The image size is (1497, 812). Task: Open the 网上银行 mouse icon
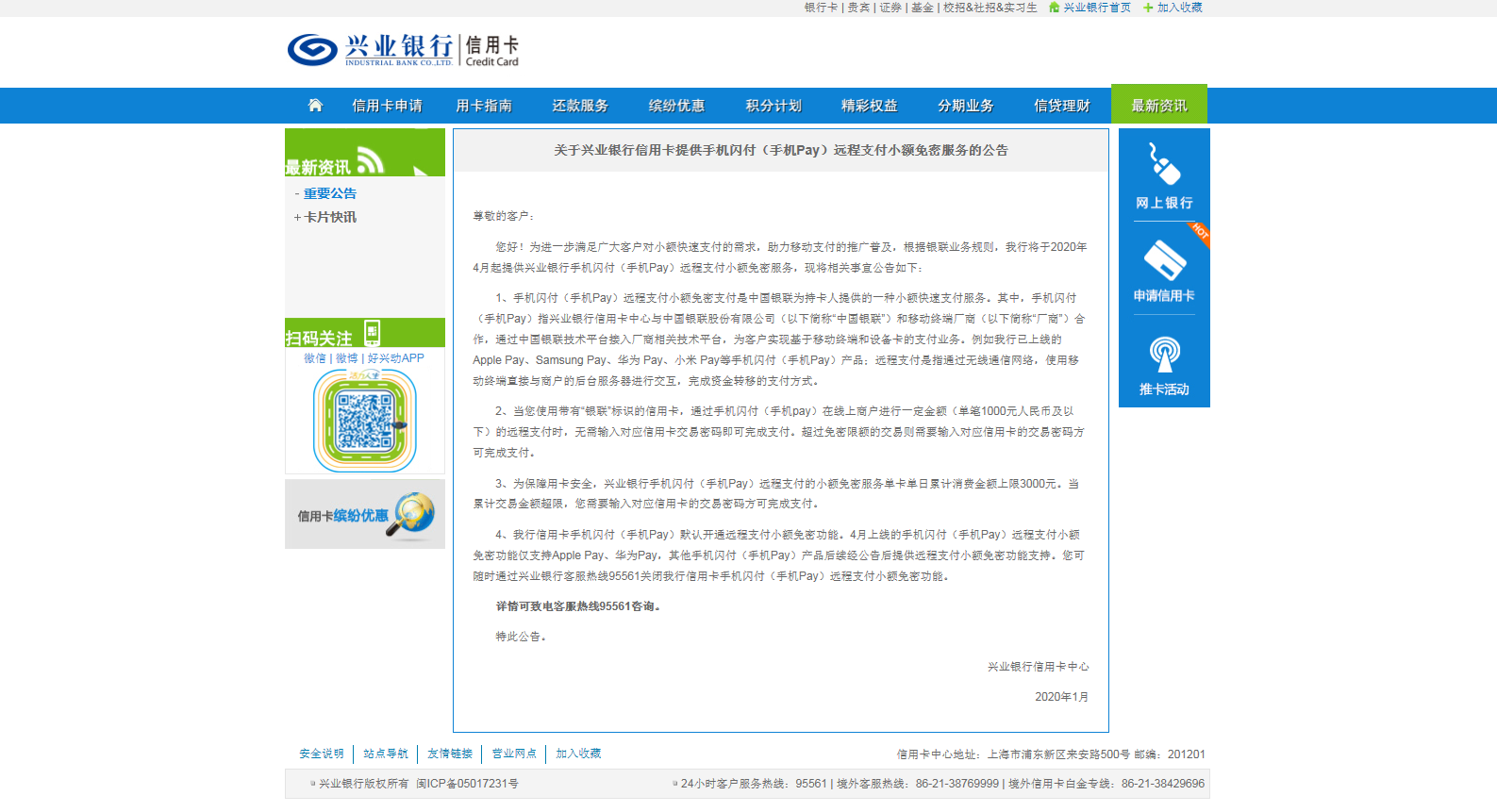(x=1164, y=163)
